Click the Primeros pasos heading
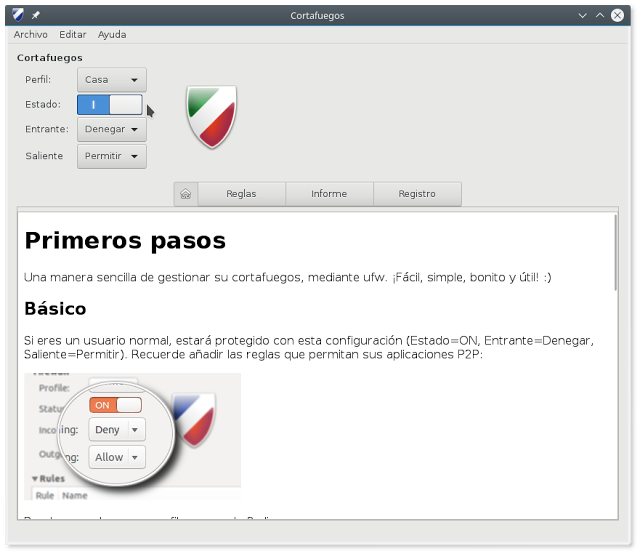Screen dimensions: 640x554 coord(125,240)
